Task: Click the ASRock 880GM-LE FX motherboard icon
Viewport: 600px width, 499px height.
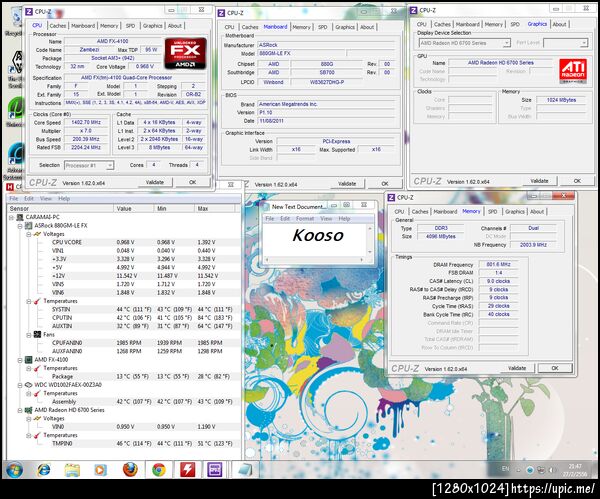Action: 28,225
